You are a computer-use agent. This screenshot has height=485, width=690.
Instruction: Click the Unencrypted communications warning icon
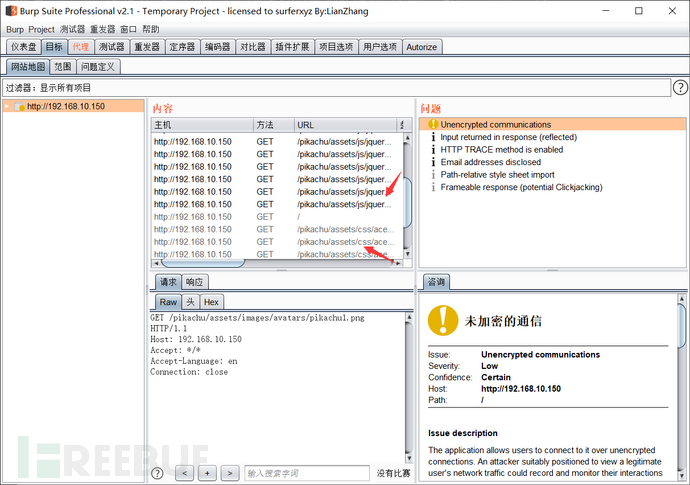[433, 125]
